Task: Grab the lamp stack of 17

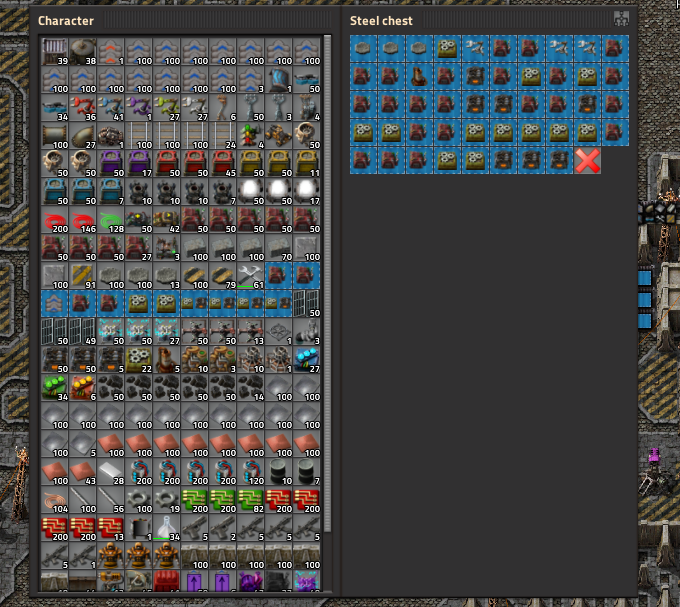Action: pyautogui.click(x=307, y=189)
